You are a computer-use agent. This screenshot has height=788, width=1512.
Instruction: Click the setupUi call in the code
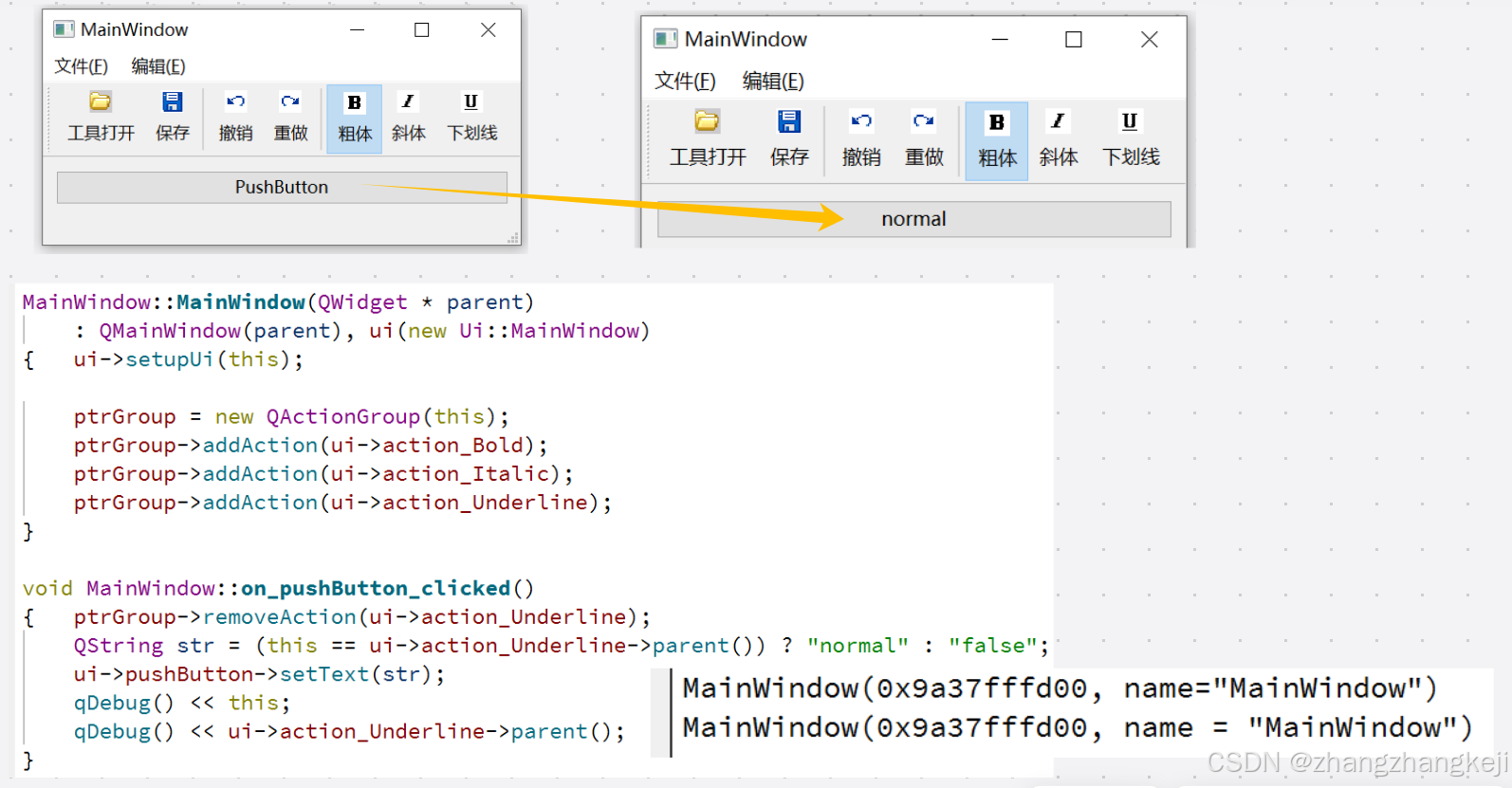pos(170,359)
